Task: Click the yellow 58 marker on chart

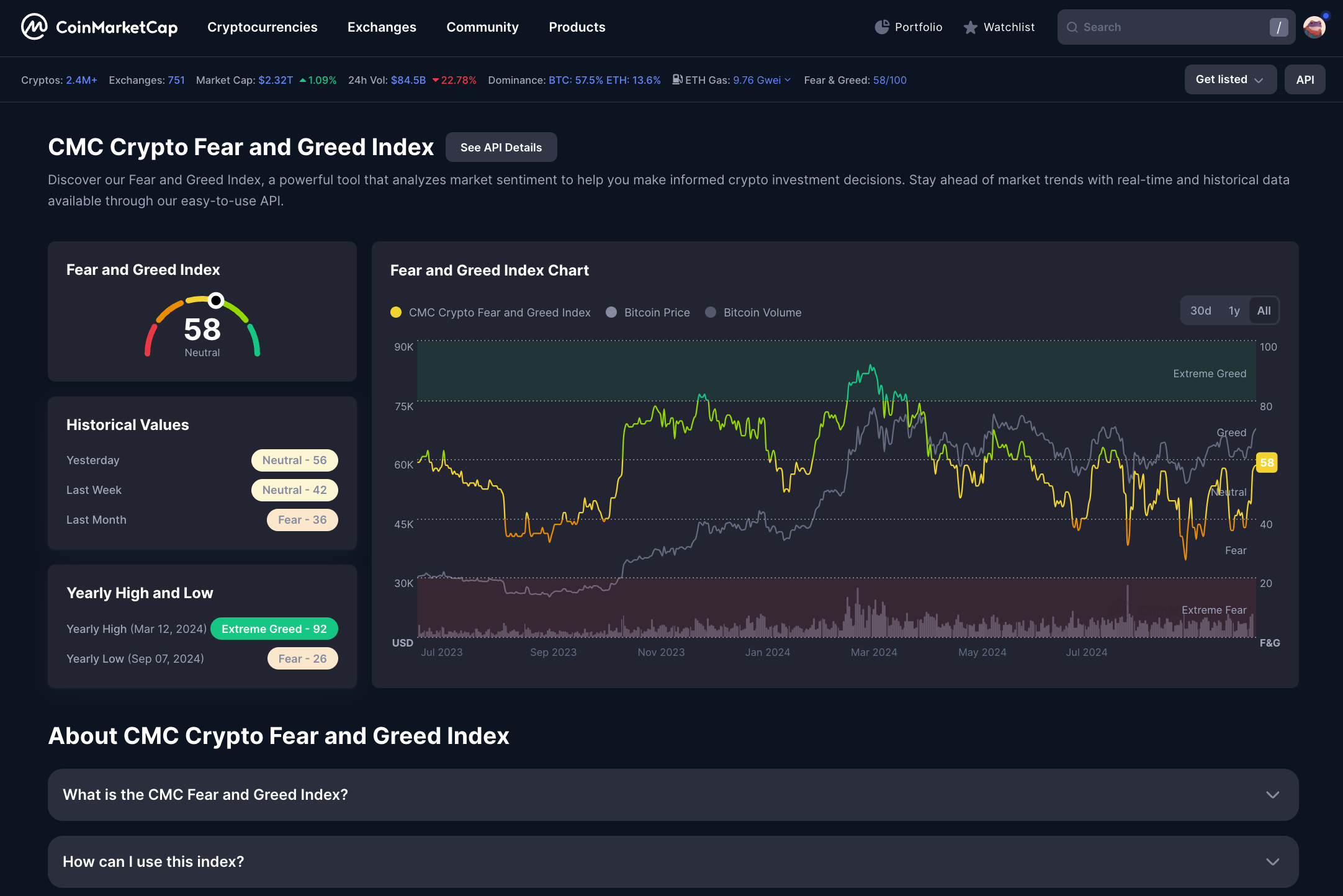Action: pos(1267,462)
